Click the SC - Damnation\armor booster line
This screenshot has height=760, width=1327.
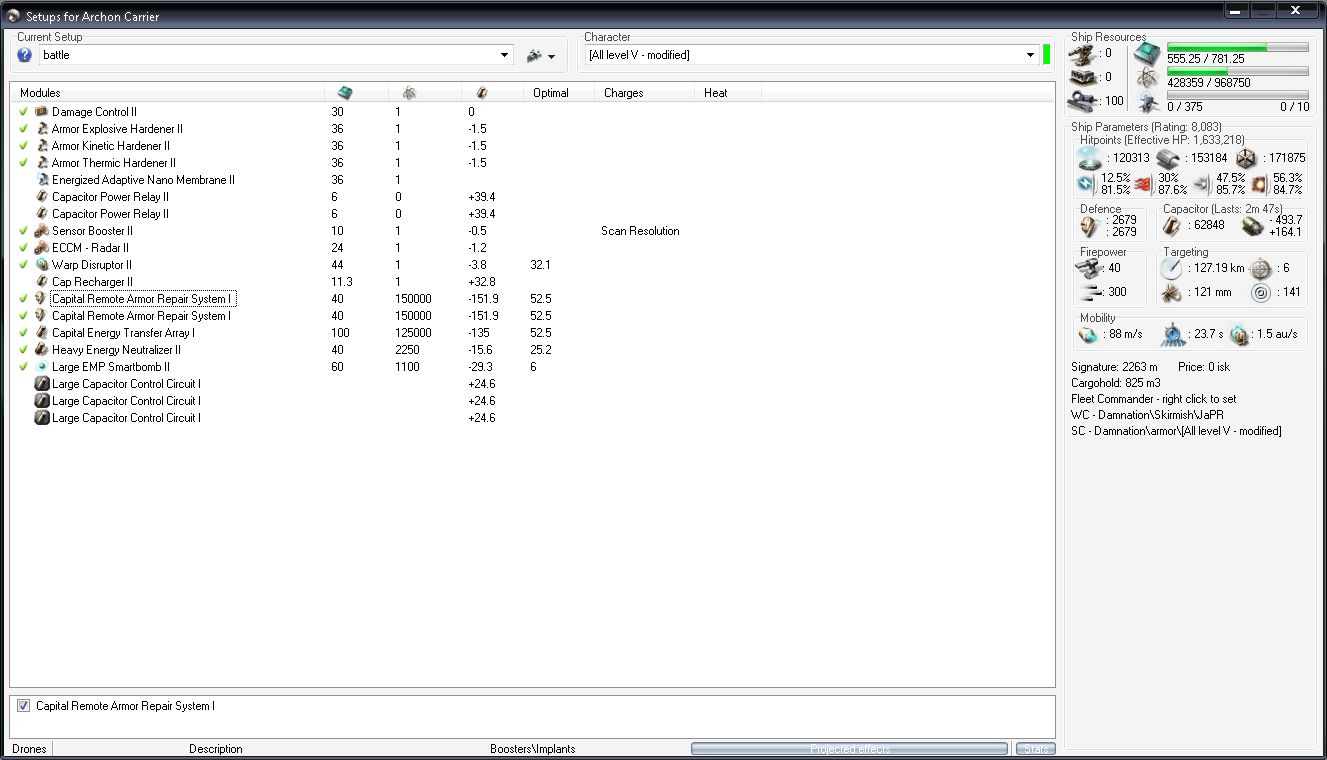point(1176,431)
